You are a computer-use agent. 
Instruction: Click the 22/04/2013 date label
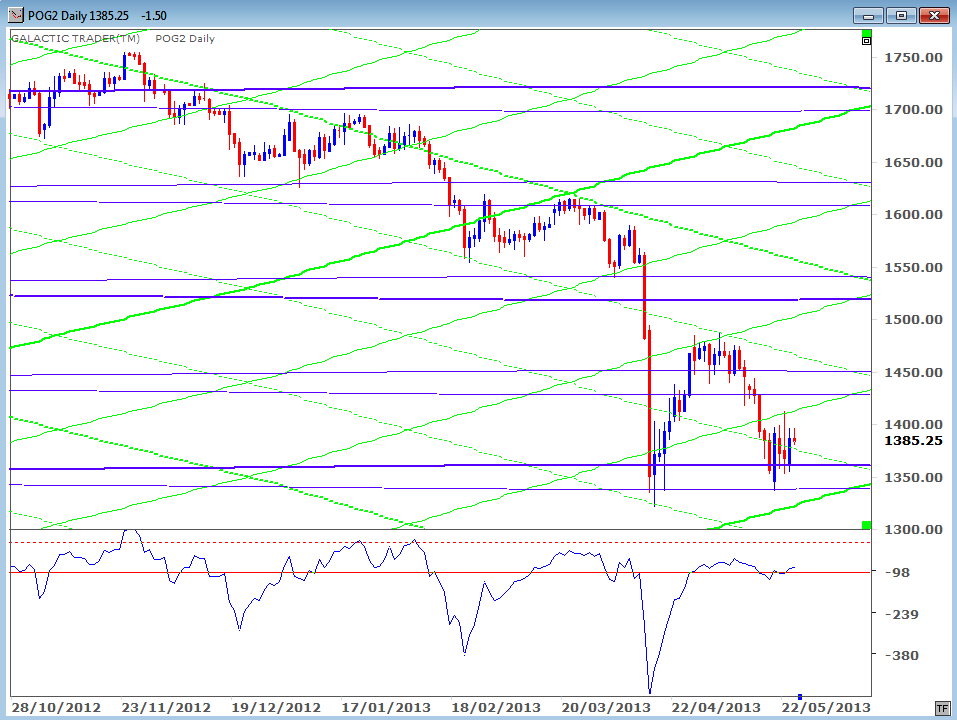716,708
